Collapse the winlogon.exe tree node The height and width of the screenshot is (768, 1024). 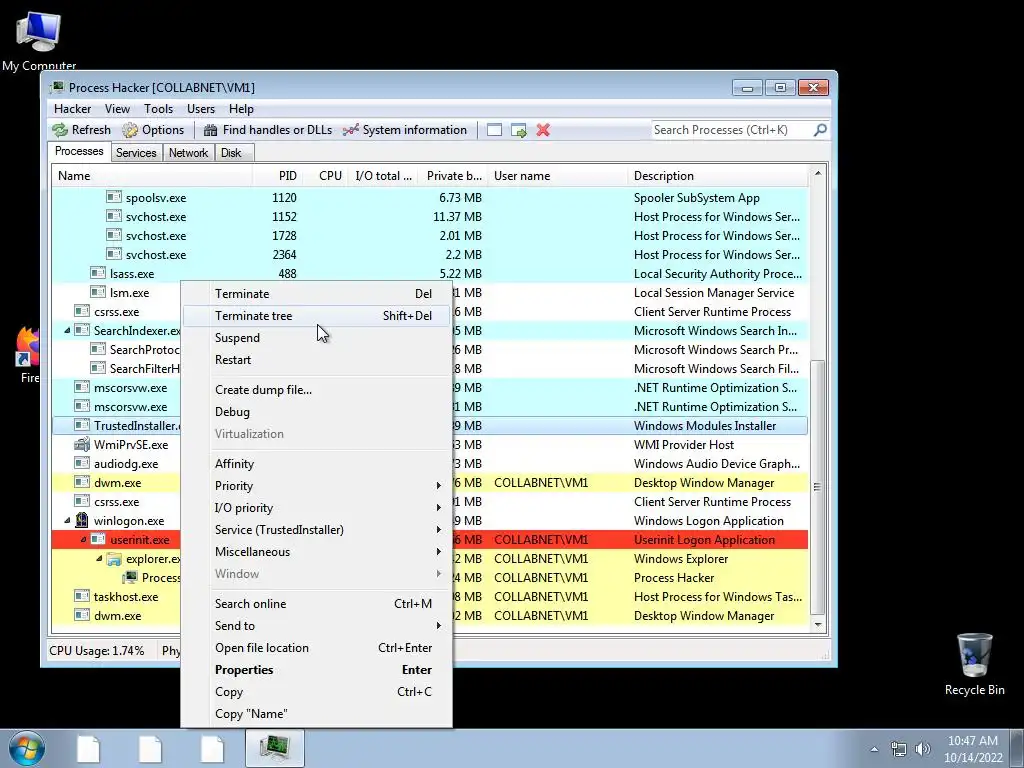click(x=67, y=520)
